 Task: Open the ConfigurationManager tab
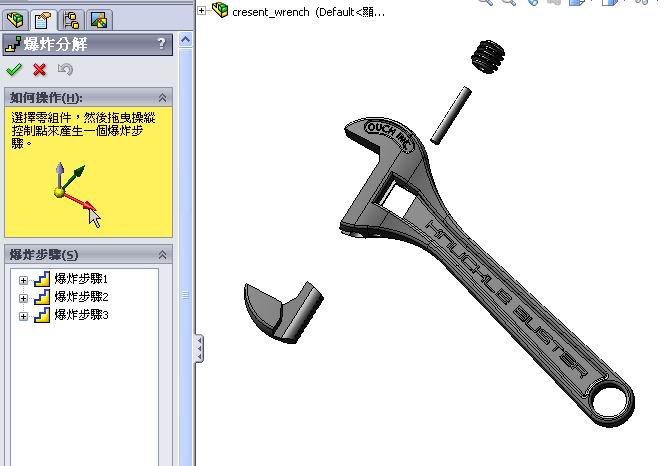71,19
